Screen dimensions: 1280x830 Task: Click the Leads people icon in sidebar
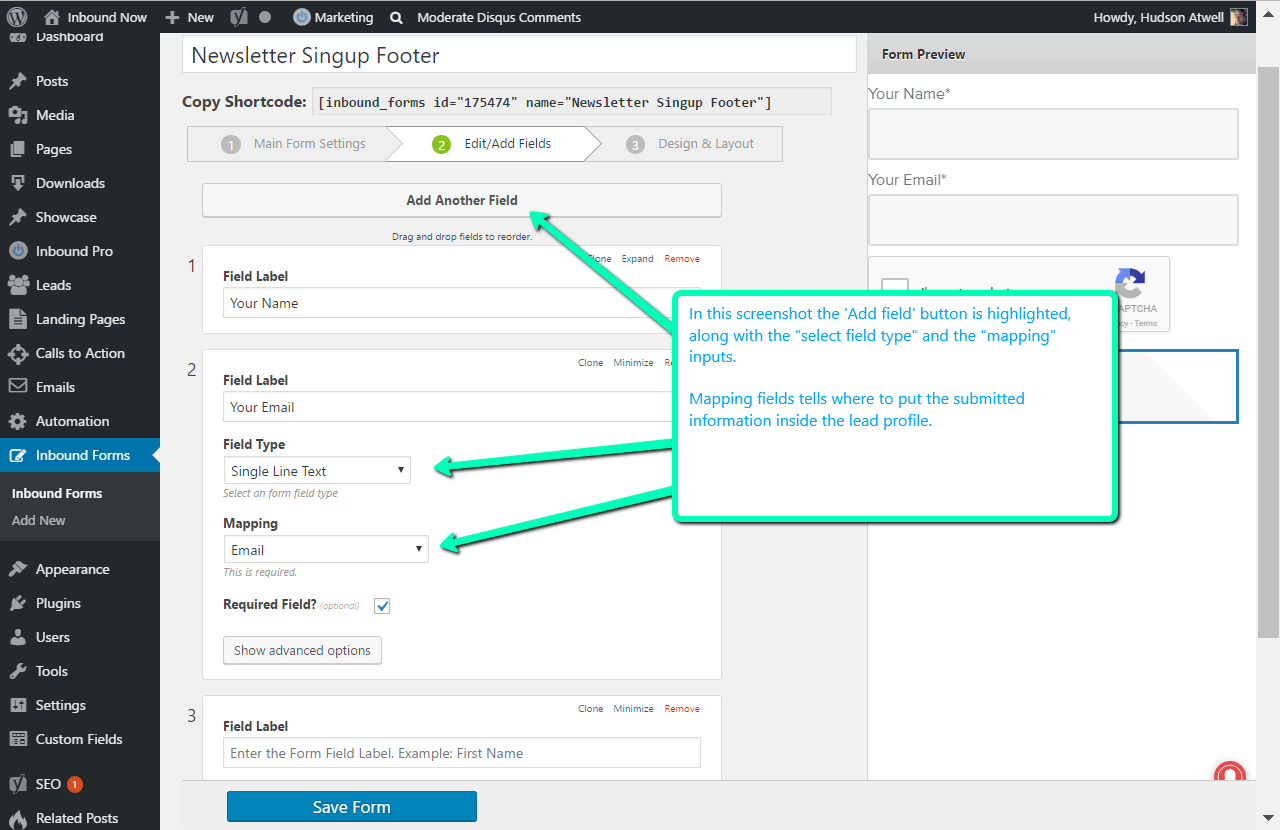(18, 285)
